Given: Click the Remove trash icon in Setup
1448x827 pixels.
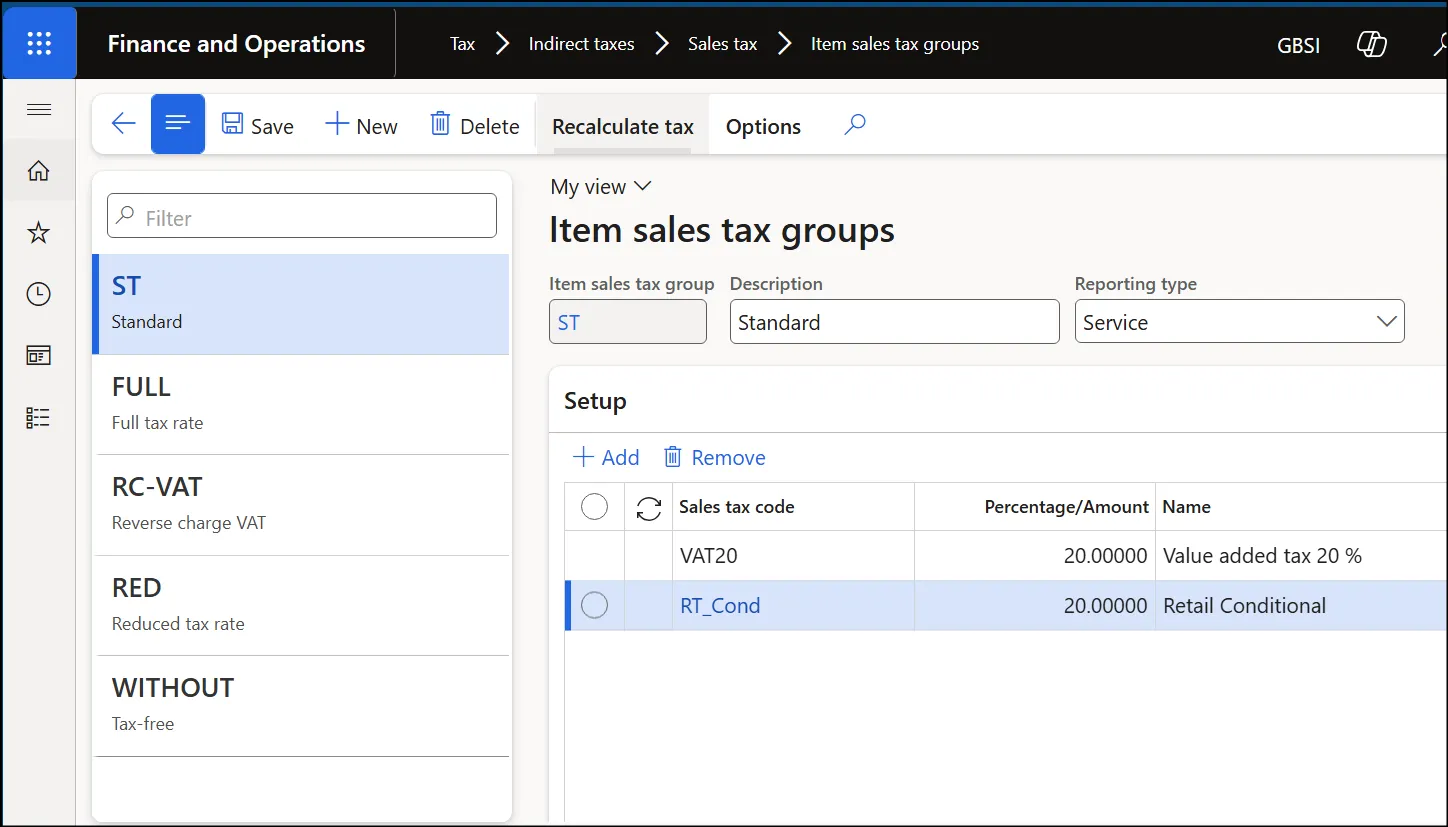Looking at the screenshot, I should pyautogui.click(x=673, y=457).
